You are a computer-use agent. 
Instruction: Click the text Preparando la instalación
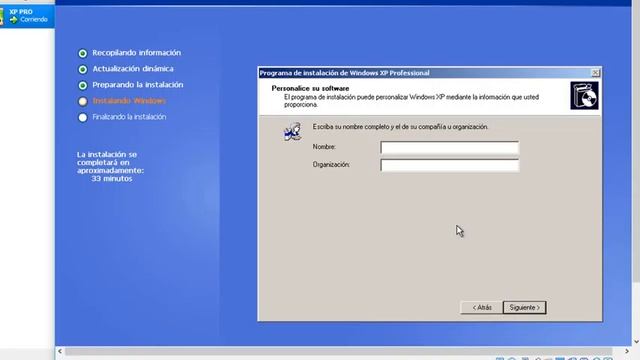[138, 84]
